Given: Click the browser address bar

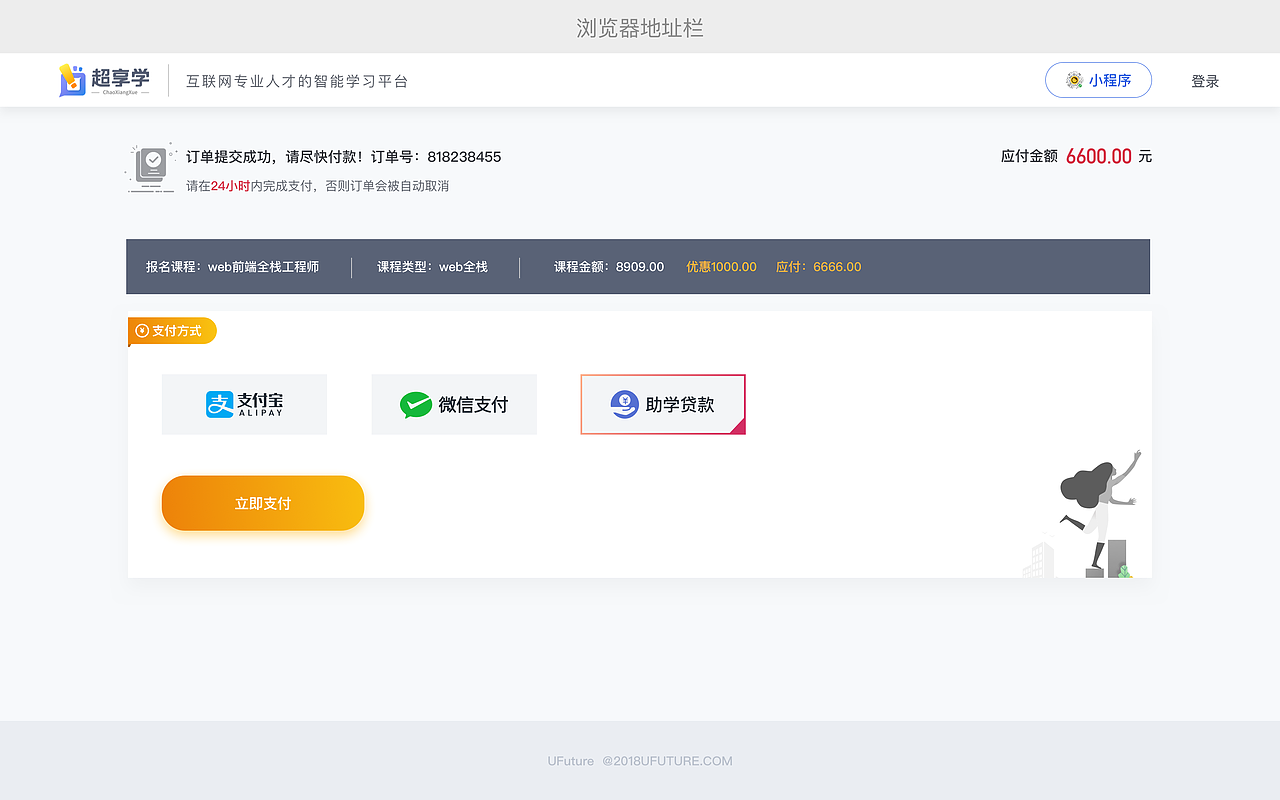Looking at the screenshot, I should (x=640, y=27).
